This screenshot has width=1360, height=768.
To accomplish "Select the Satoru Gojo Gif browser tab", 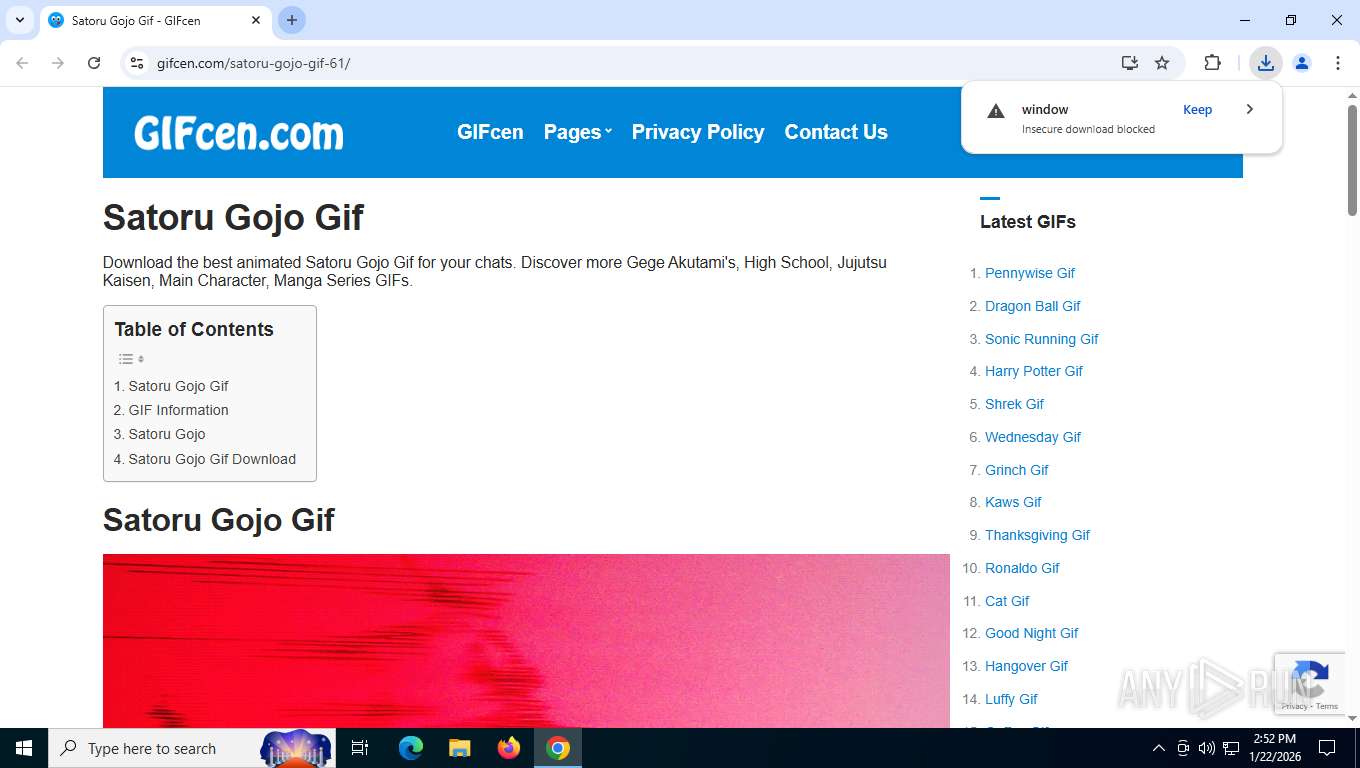I will pos(154,20).
